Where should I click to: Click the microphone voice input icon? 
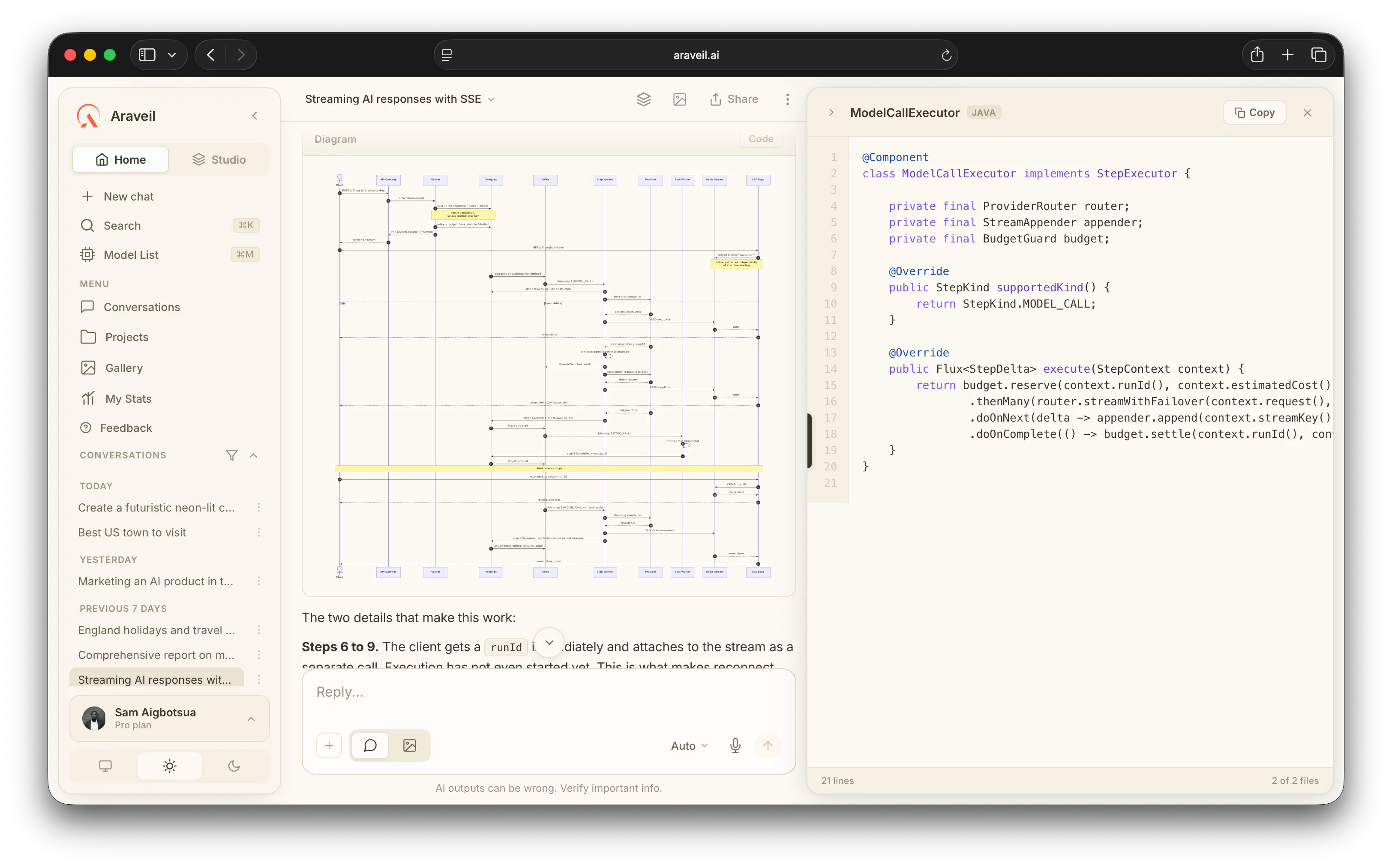click(735, 745)
